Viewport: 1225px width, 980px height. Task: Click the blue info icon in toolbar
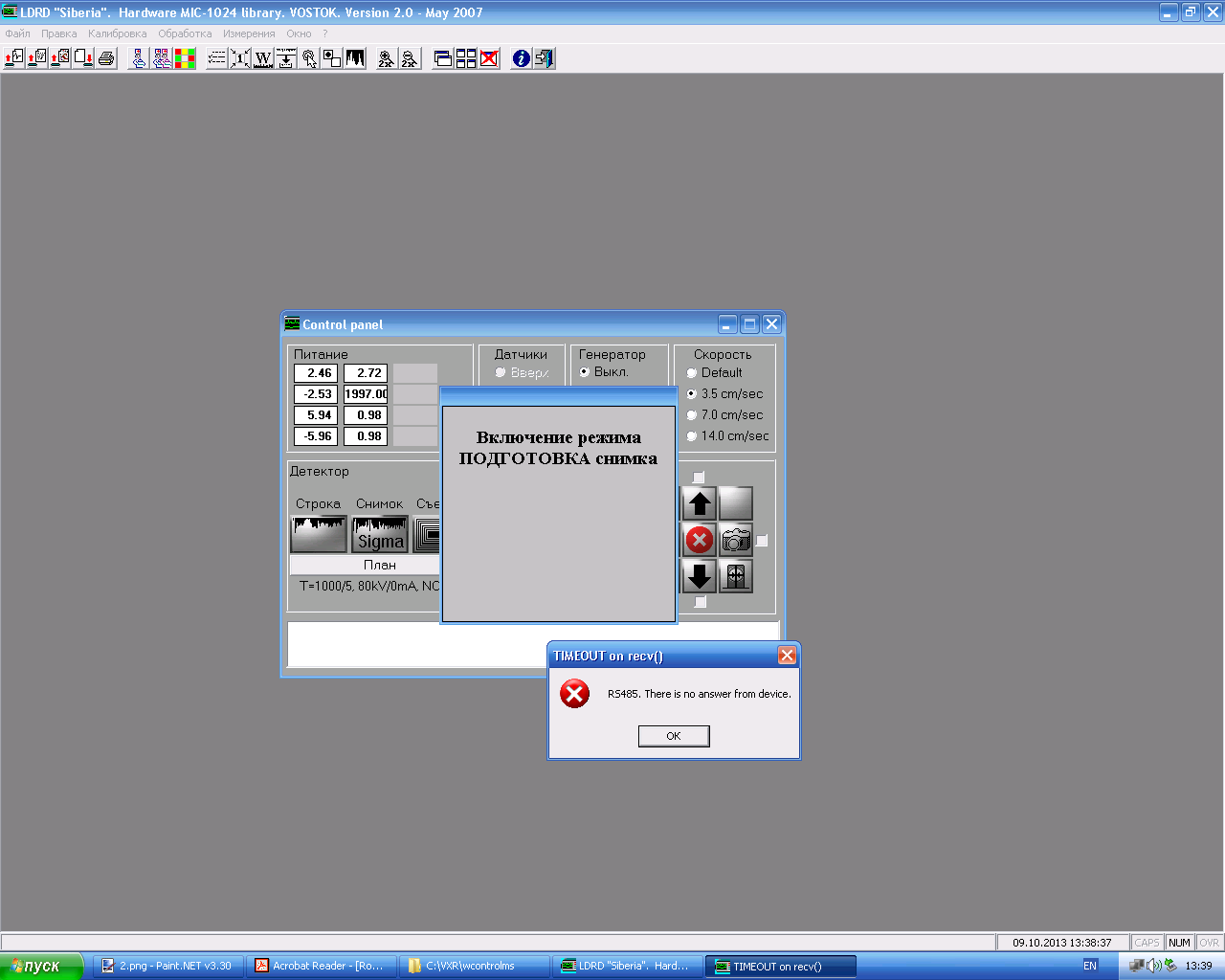point(521,58)
